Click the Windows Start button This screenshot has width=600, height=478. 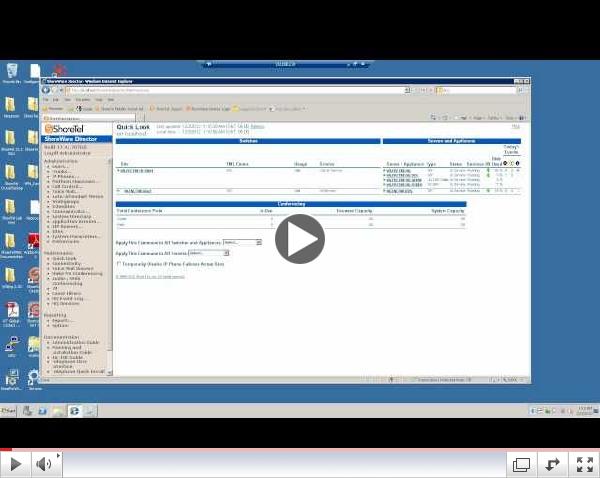coord(8,411)
